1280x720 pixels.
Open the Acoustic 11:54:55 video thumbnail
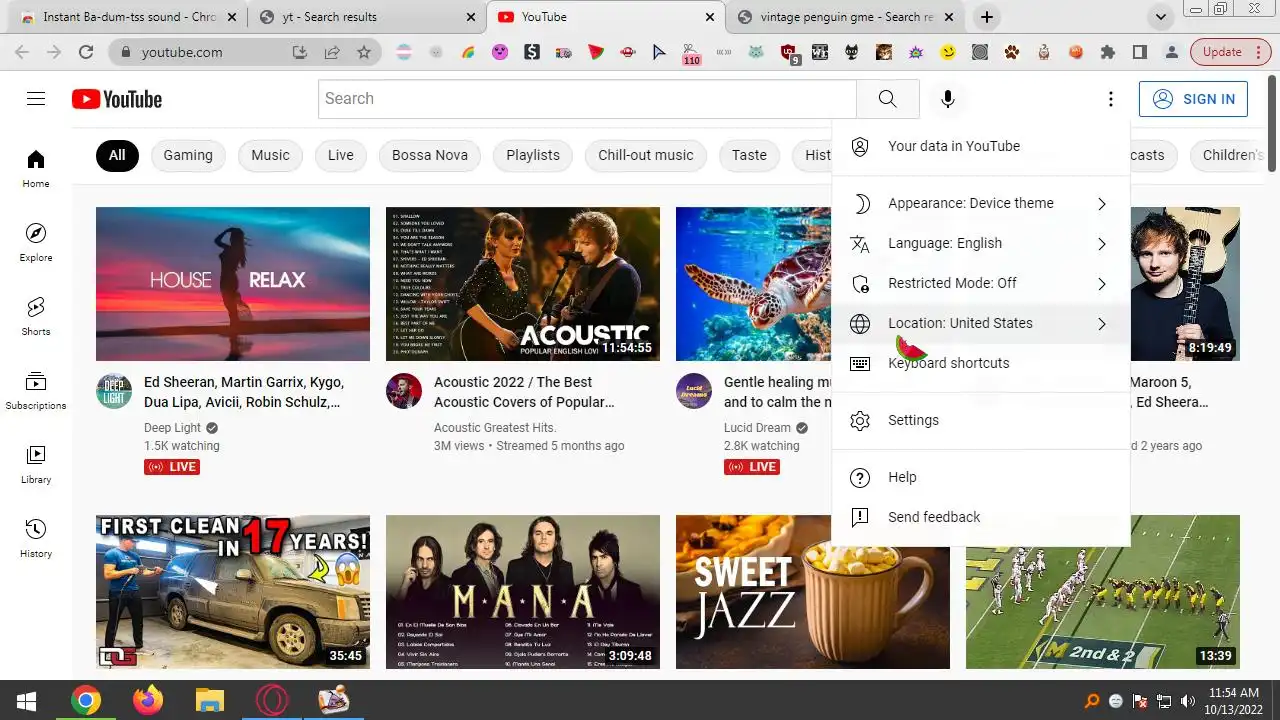(x=523, y=284)
